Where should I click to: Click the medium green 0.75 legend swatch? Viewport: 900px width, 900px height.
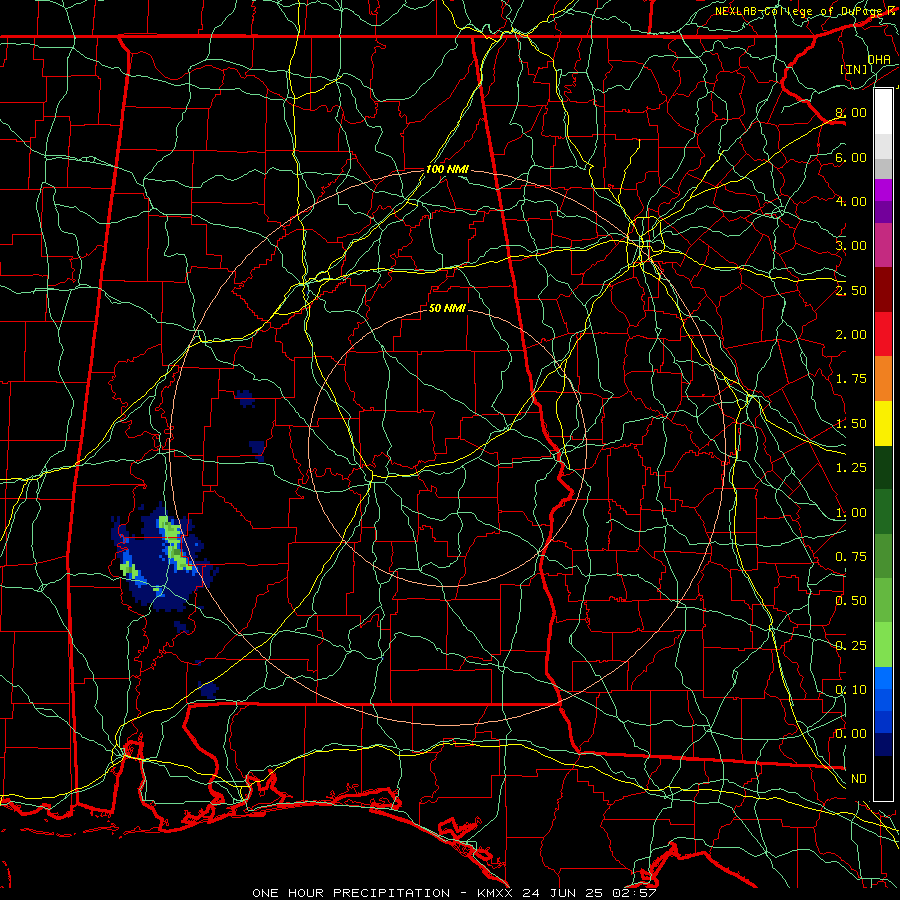[x=883, y=556]
